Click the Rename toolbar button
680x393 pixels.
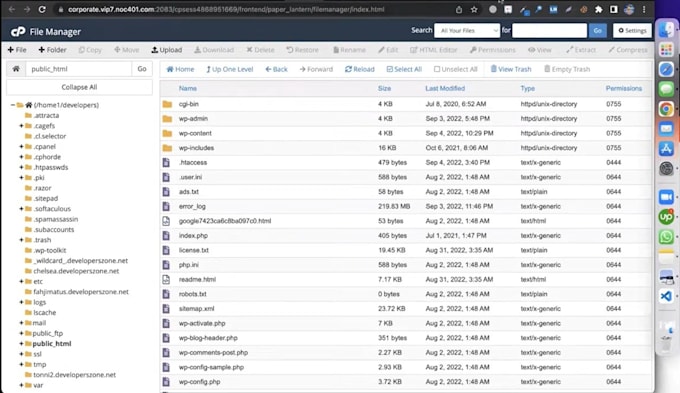point(349,50)
